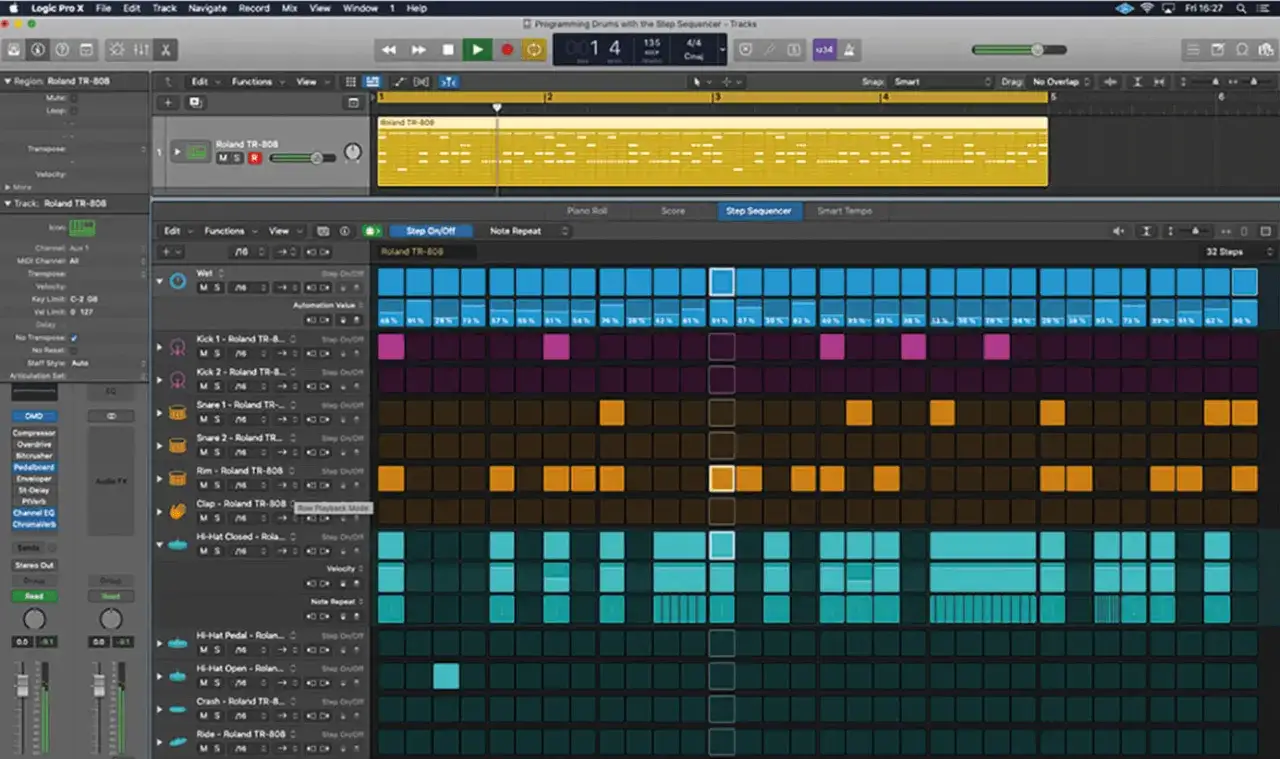Click the Roland TR-808 track pan knob

(352, 153)
